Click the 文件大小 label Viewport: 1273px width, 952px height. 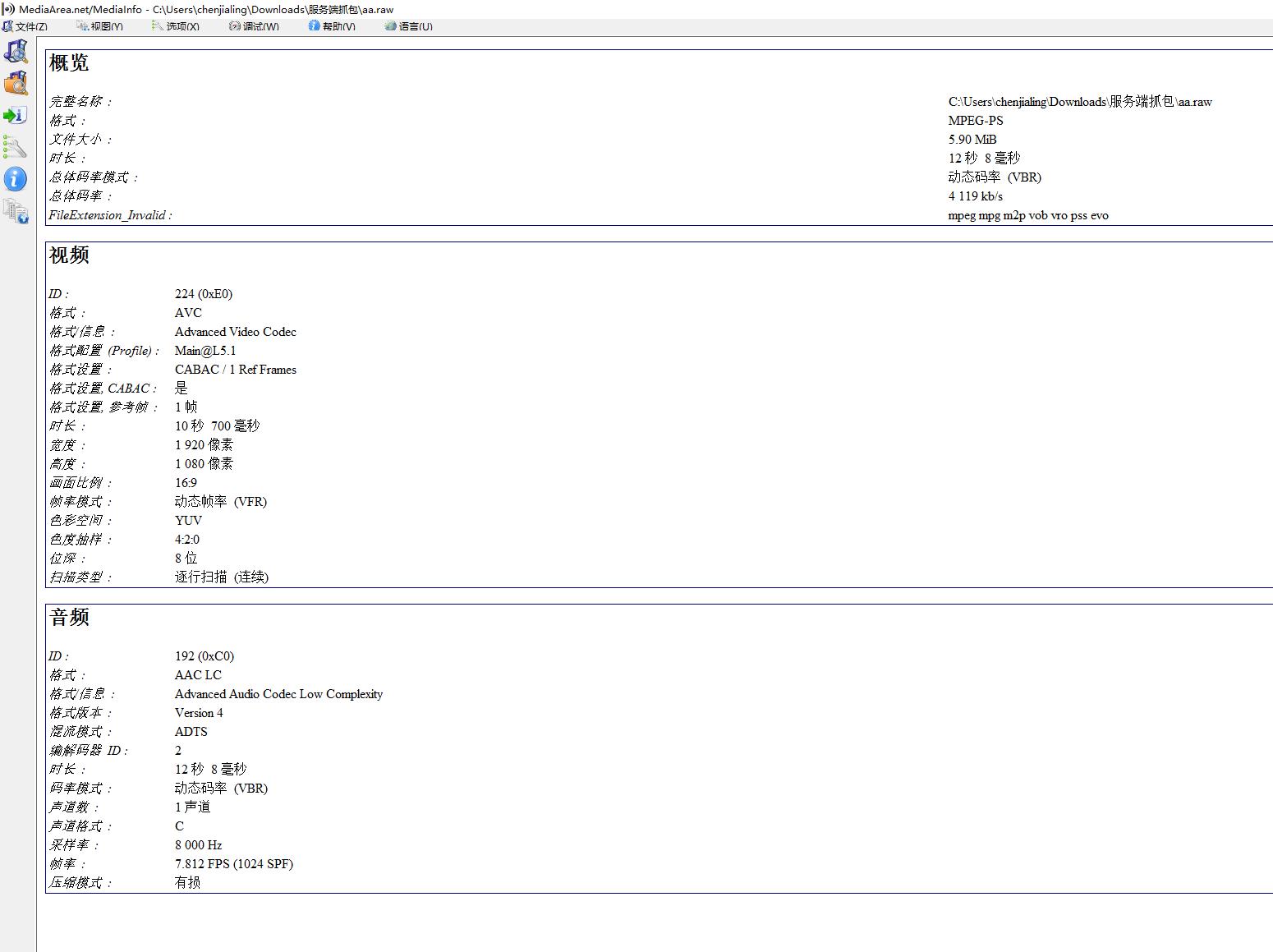[x=80, y=140]
